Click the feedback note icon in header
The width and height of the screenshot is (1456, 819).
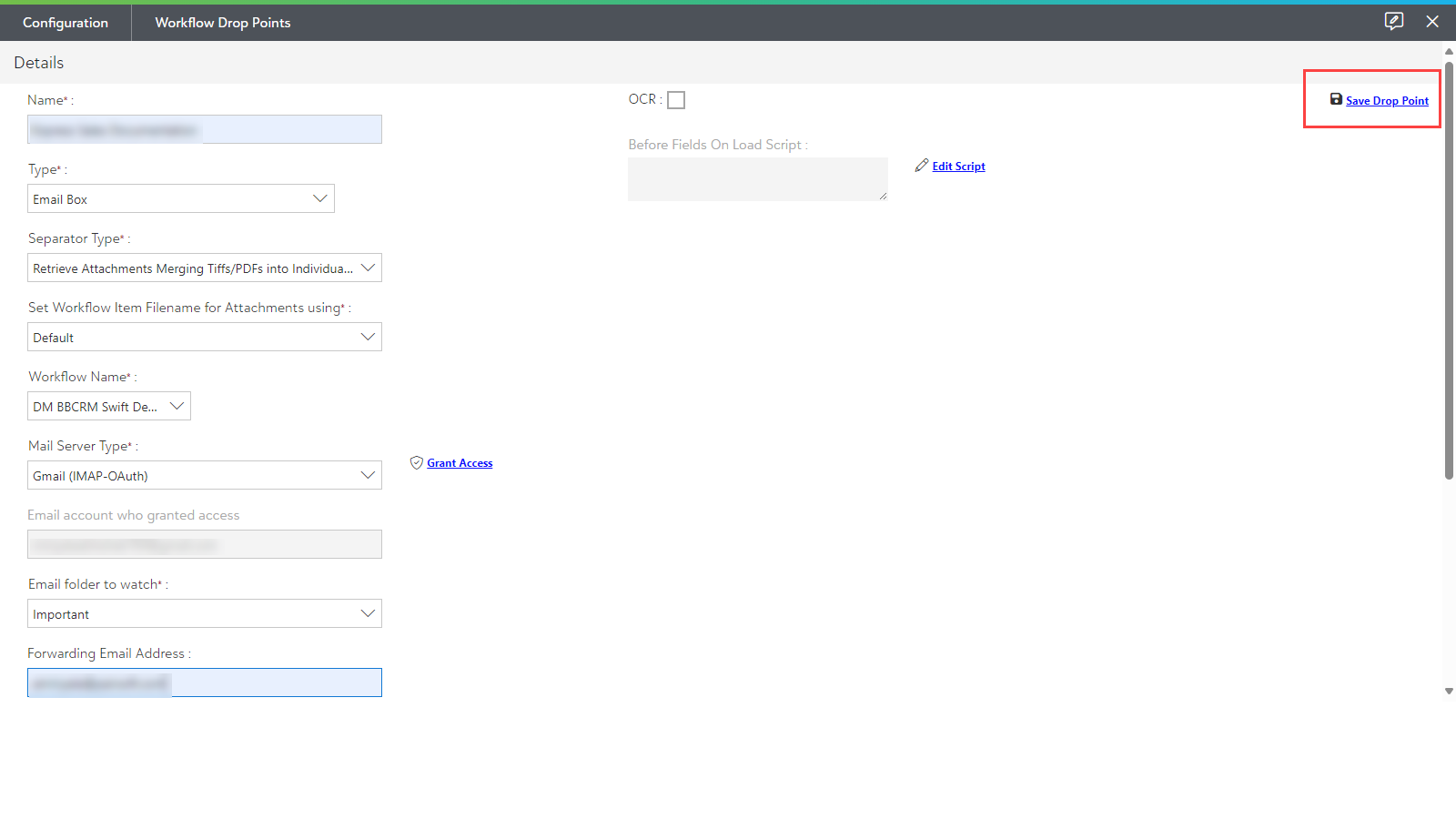pos(1393,21)
